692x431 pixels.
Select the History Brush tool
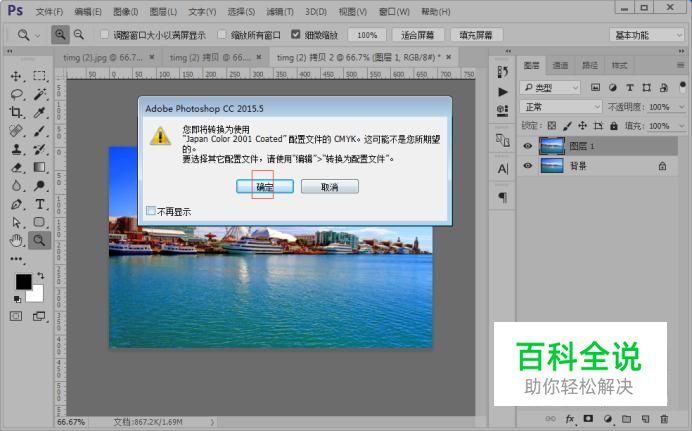[x=39, y=149]
